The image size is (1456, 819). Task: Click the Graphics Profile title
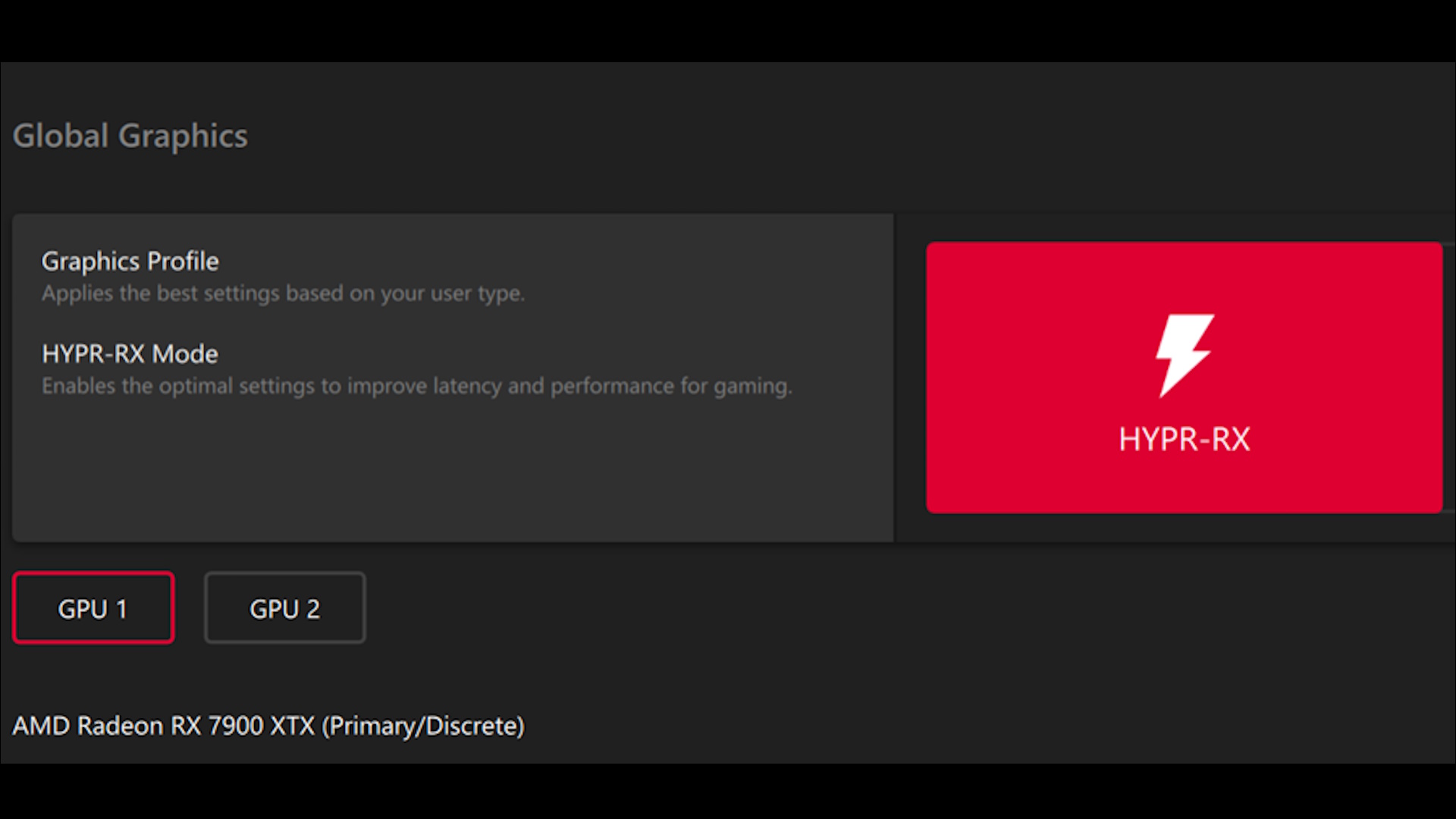130,261
